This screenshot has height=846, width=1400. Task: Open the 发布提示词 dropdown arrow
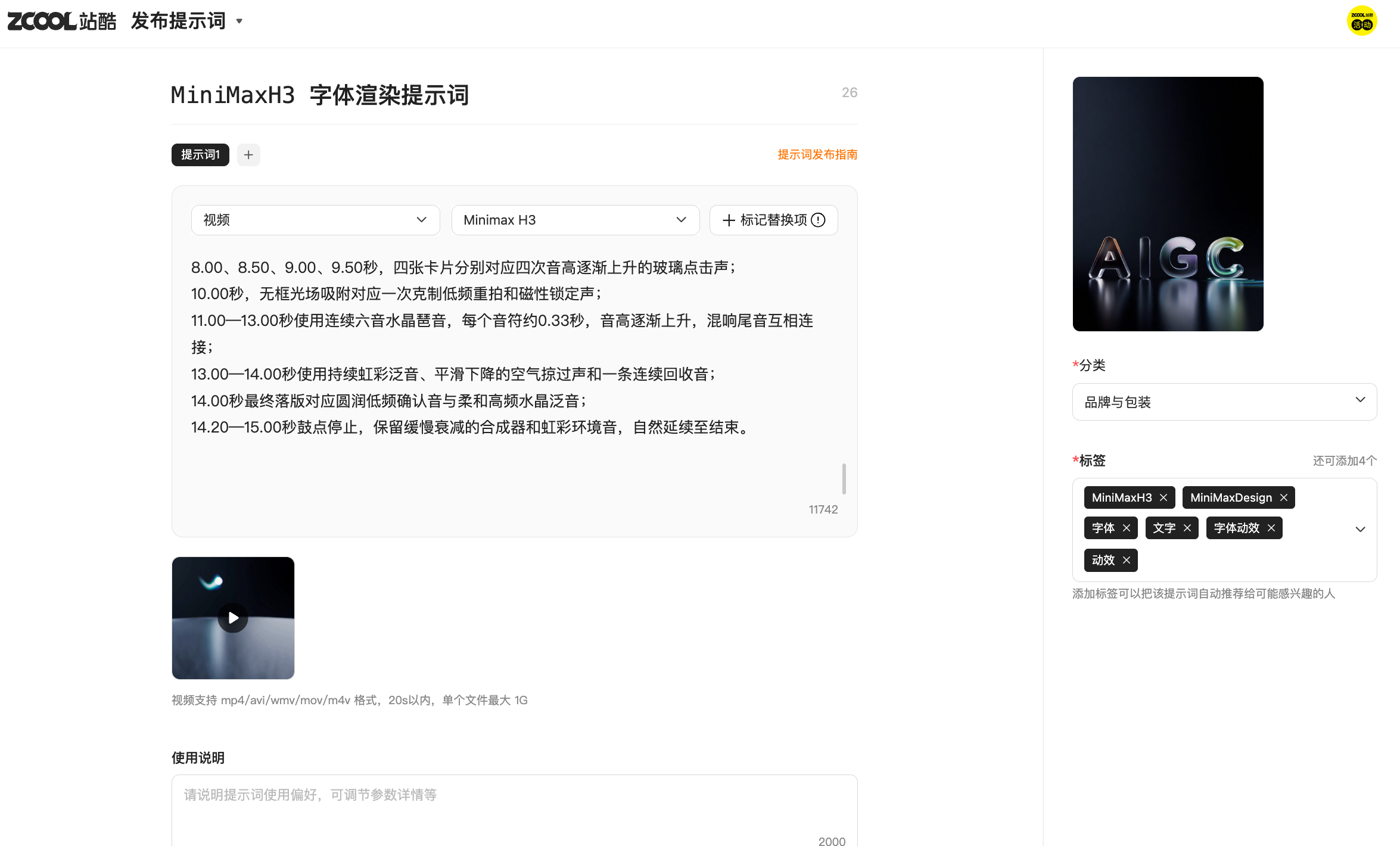point(239,21)
